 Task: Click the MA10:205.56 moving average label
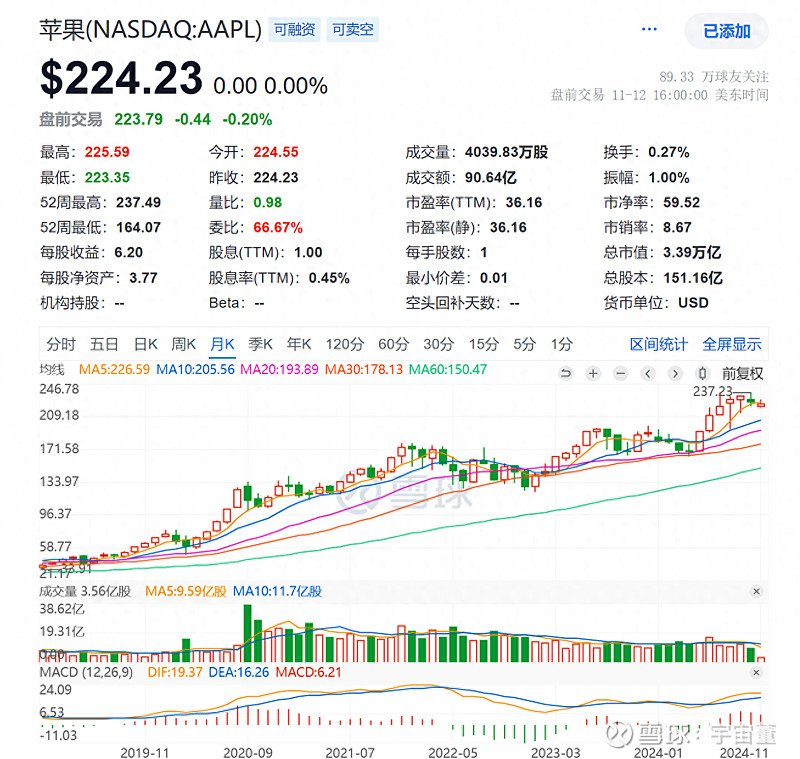[195, 369]
